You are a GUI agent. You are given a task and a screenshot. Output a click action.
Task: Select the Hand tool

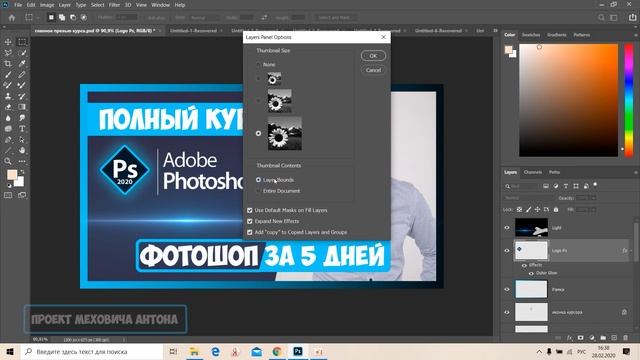click(x=22, y=150)
